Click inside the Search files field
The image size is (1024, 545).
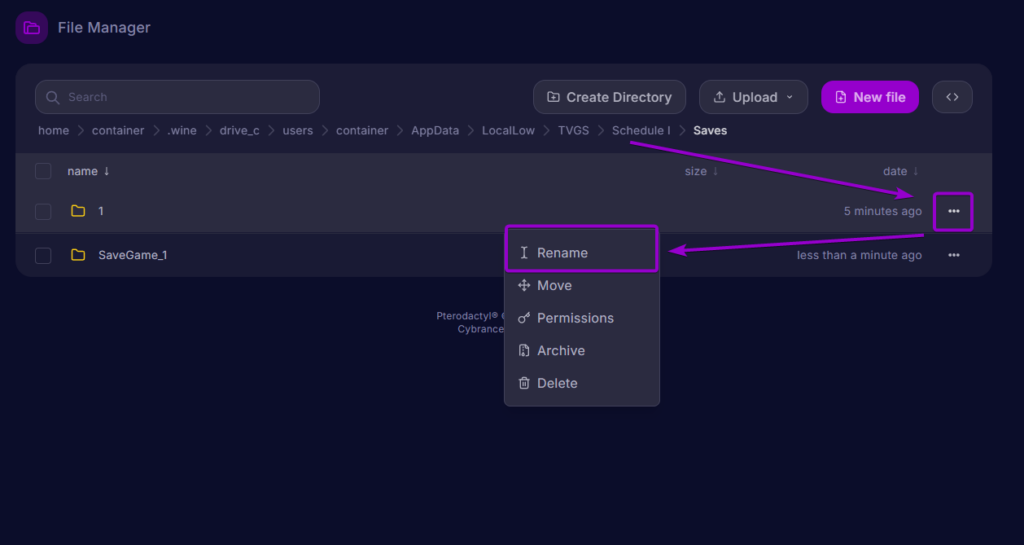pyautogui.click(x=177, y=97)
